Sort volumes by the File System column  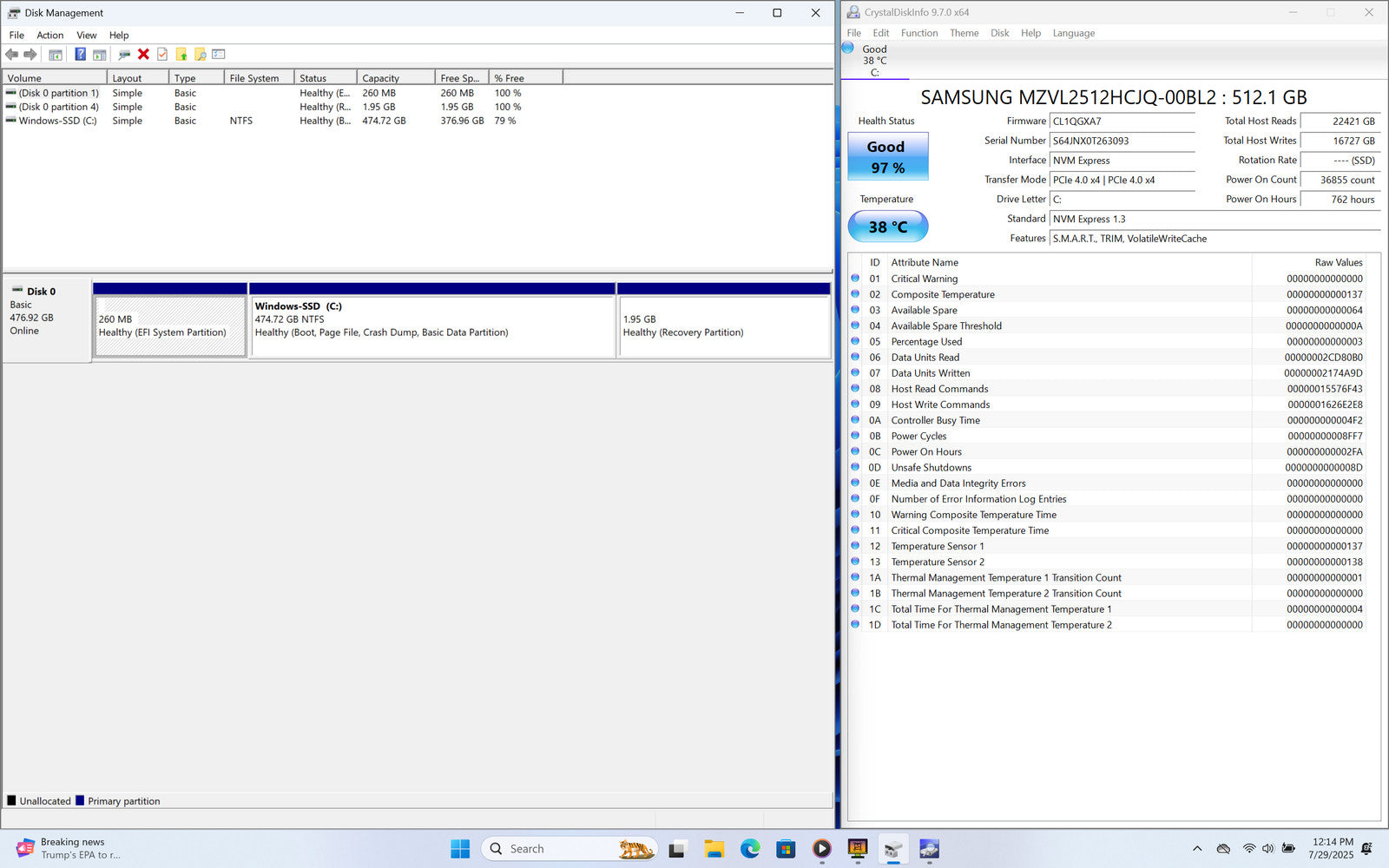click(x=254, y=78)
